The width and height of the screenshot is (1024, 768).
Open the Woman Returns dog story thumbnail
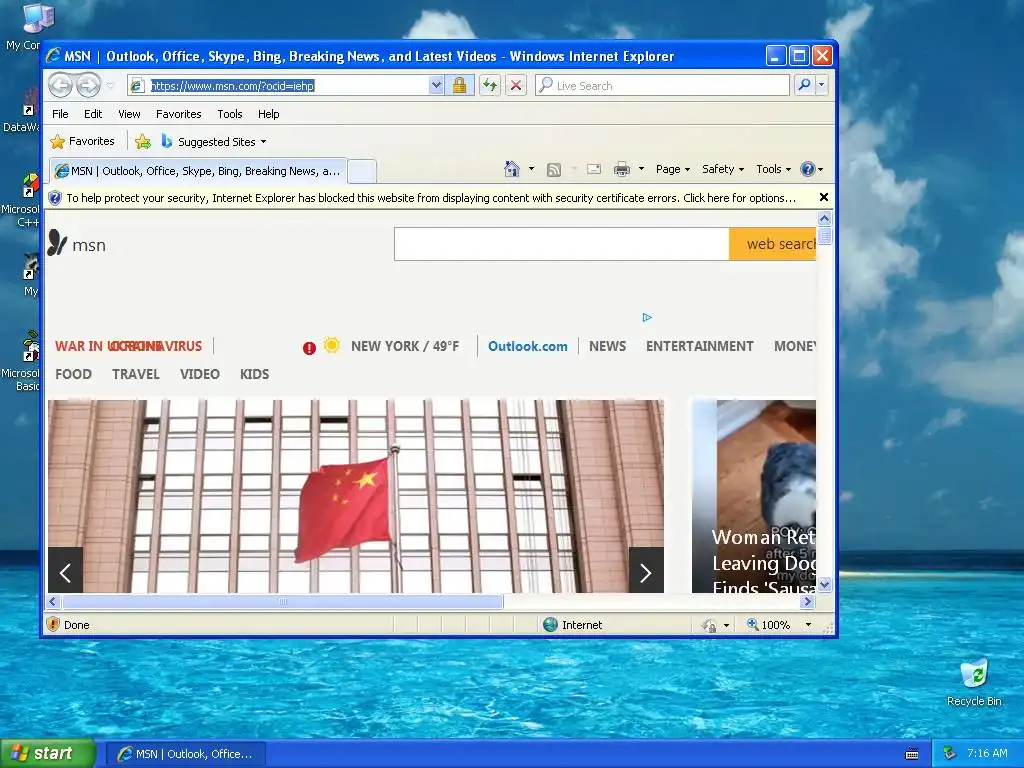[754, 496]
